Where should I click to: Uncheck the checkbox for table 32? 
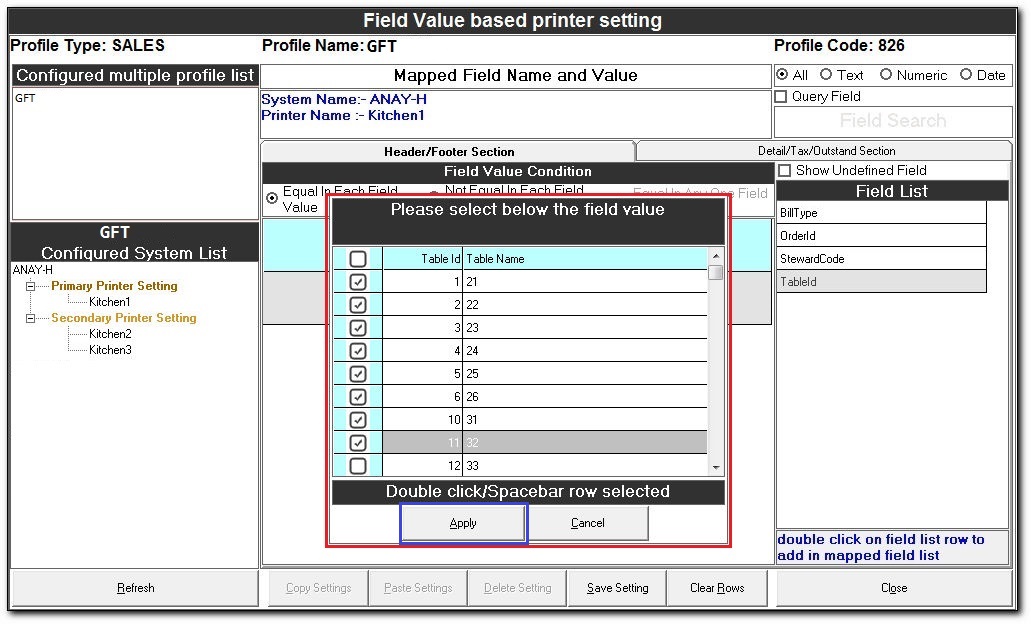358,443
